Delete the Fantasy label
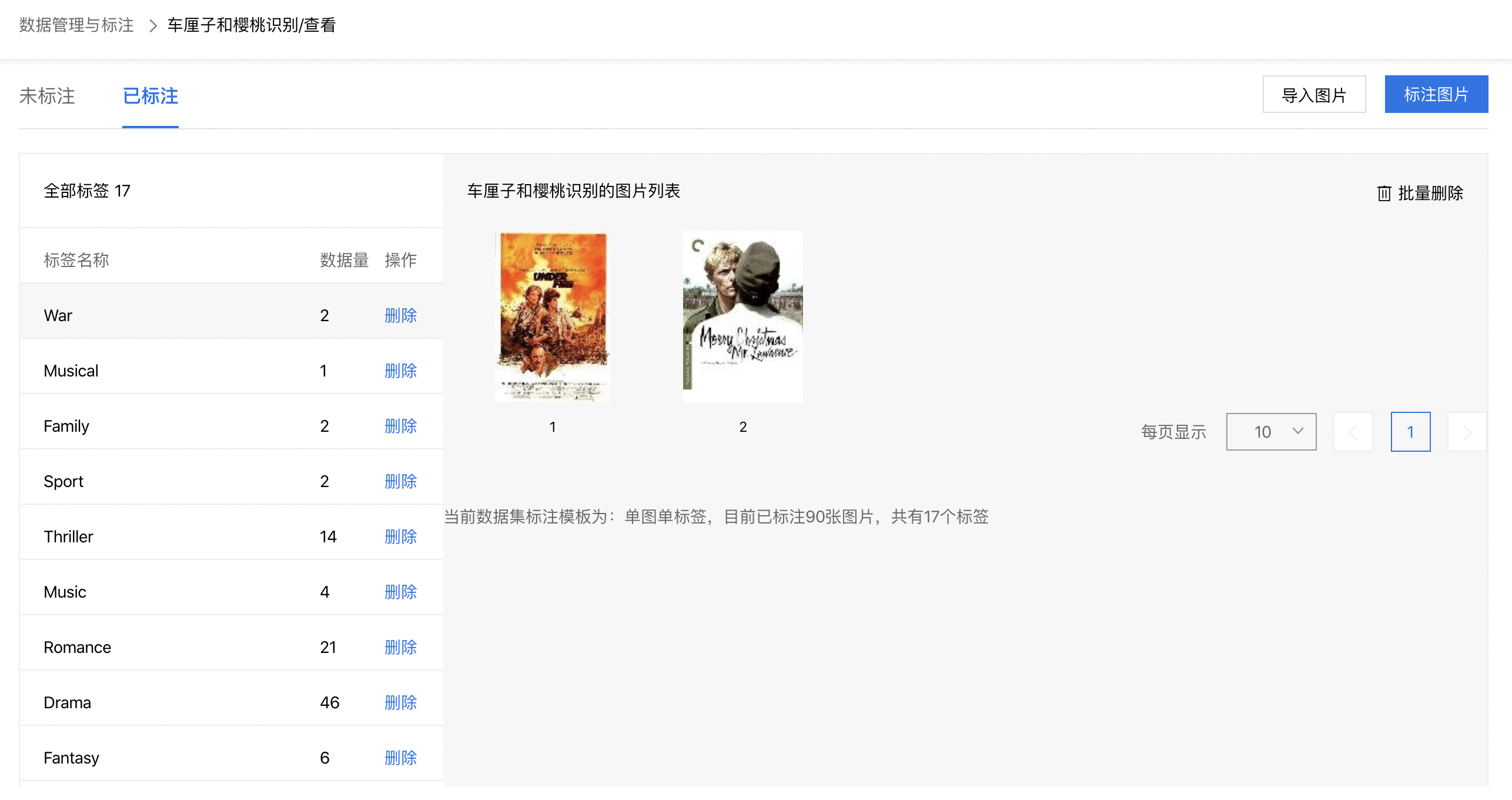Viewport: 1512px width, 800px height. 400,758
